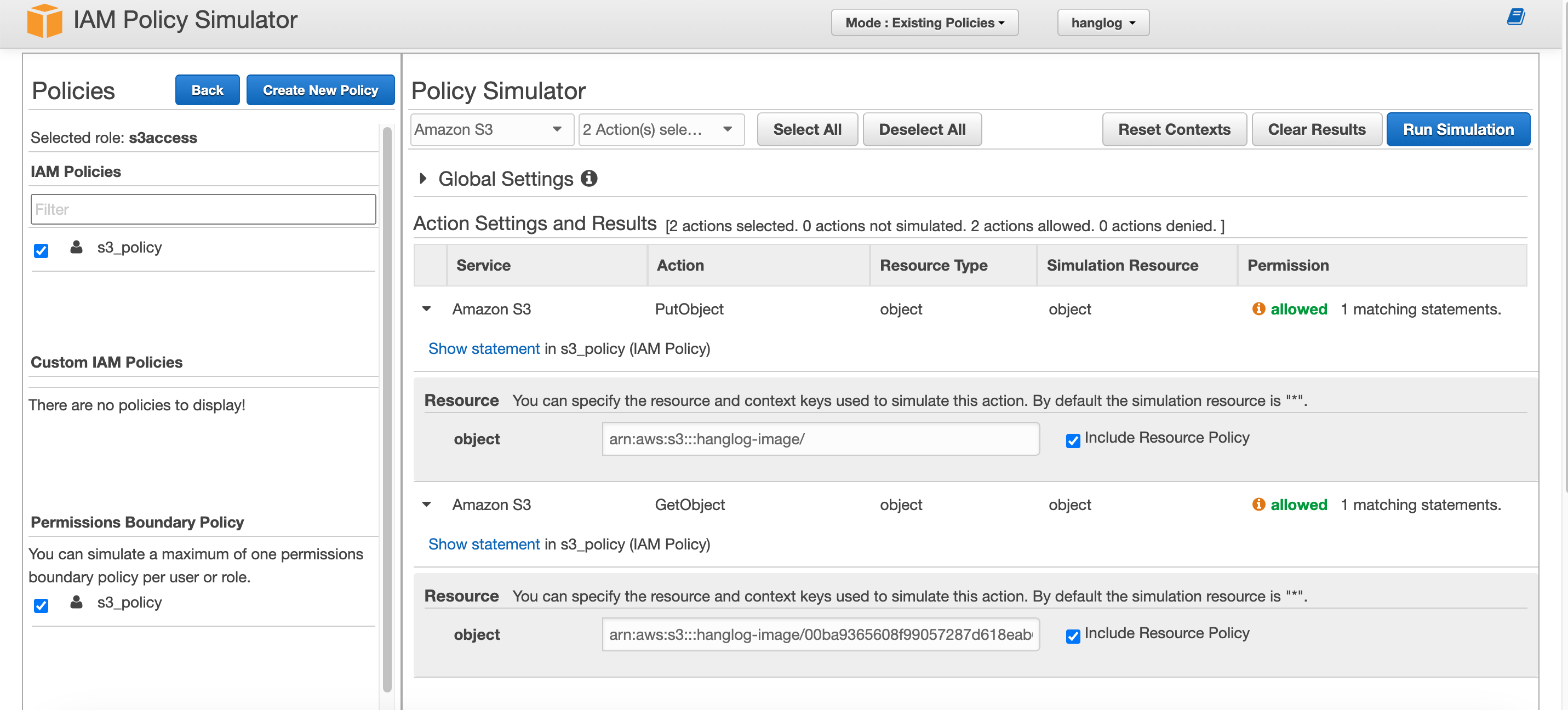This screenshot has width=1568, height=710.
Task: Click the Global Settings info icon
Action: 588,179
